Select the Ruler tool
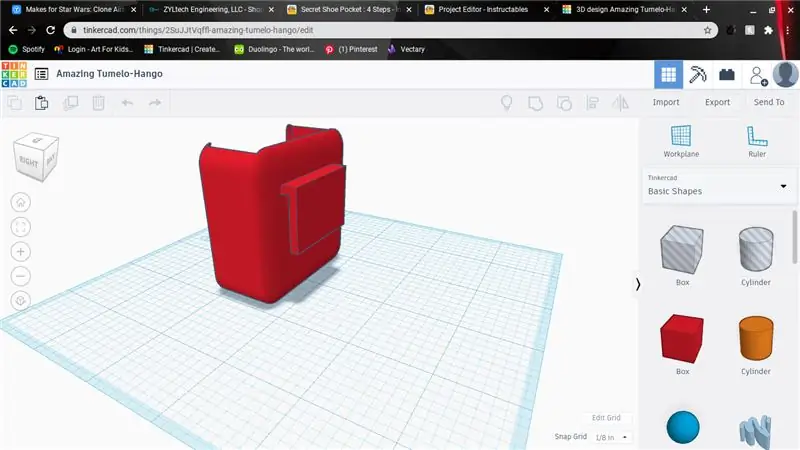The width and height of the screenshot is (800, 450). click(x=757, y=141)
